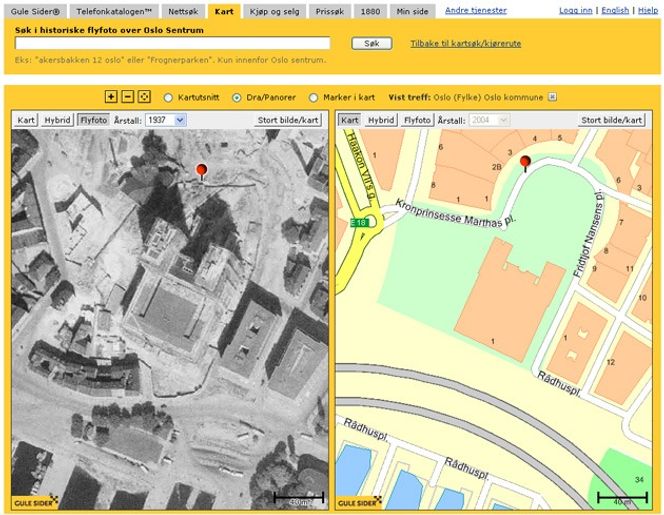The height and width of the screenshot is (515, 664).
Task: Switch right panel to Flyfoto view
Action: coord(417,120)
